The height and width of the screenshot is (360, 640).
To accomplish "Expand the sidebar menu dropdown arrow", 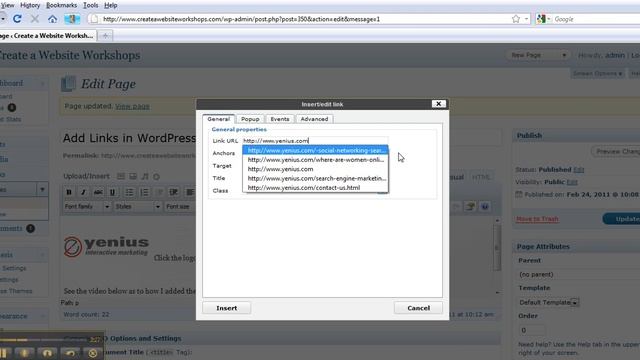I will click(x=42, y=189).
